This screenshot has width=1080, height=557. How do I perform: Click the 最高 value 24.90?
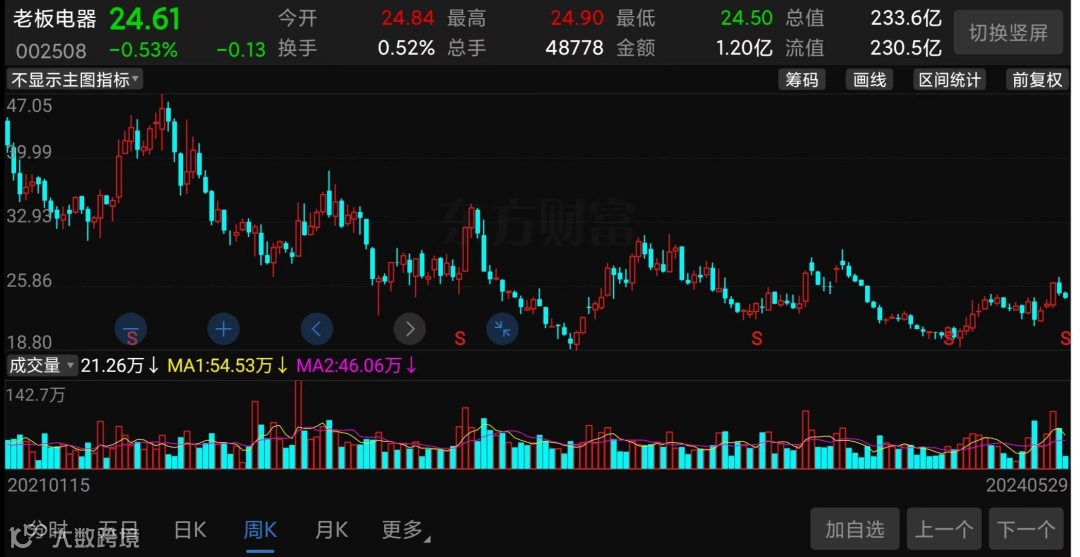577,18
